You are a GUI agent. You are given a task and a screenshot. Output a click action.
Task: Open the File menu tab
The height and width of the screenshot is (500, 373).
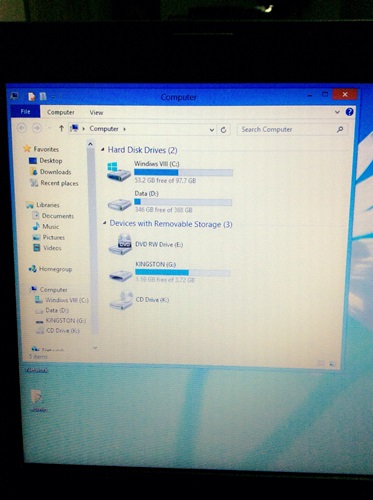pos(25,111)
